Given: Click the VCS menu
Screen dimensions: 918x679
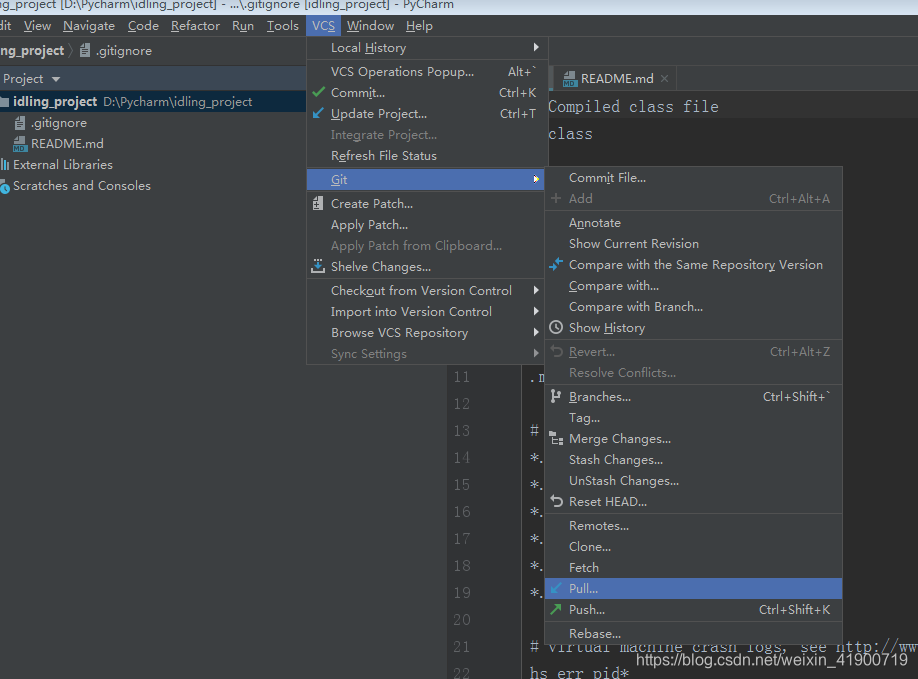Looking at the screenshot, I should click(323, 26).
